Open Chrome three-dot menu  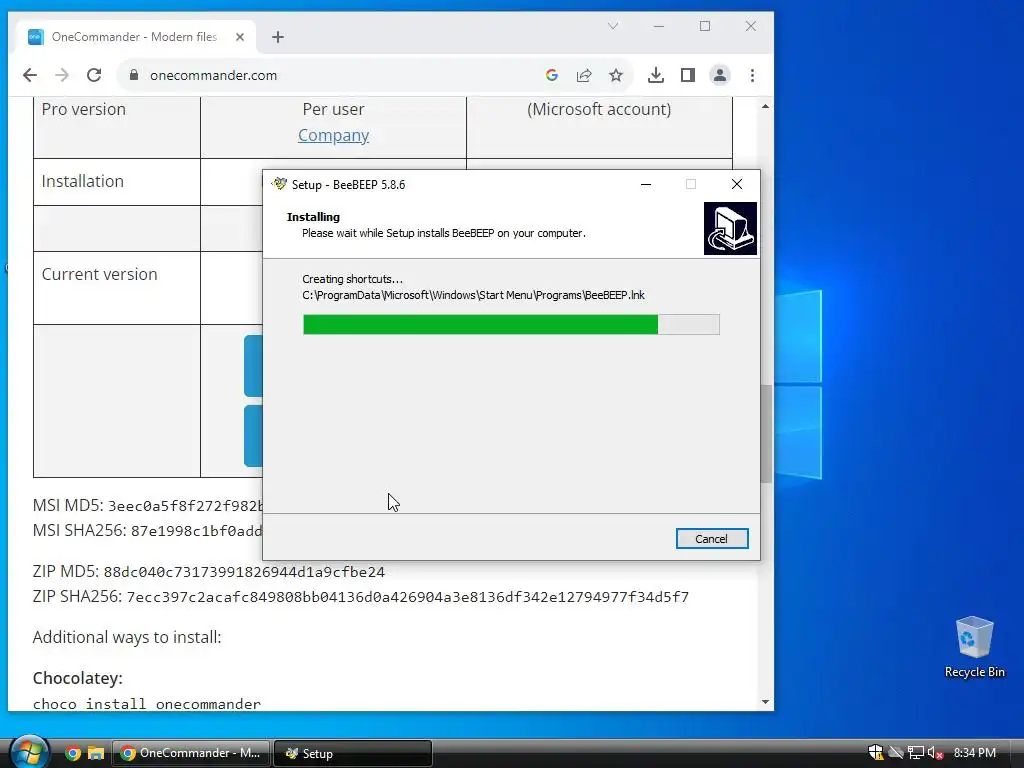click(752, 75)
